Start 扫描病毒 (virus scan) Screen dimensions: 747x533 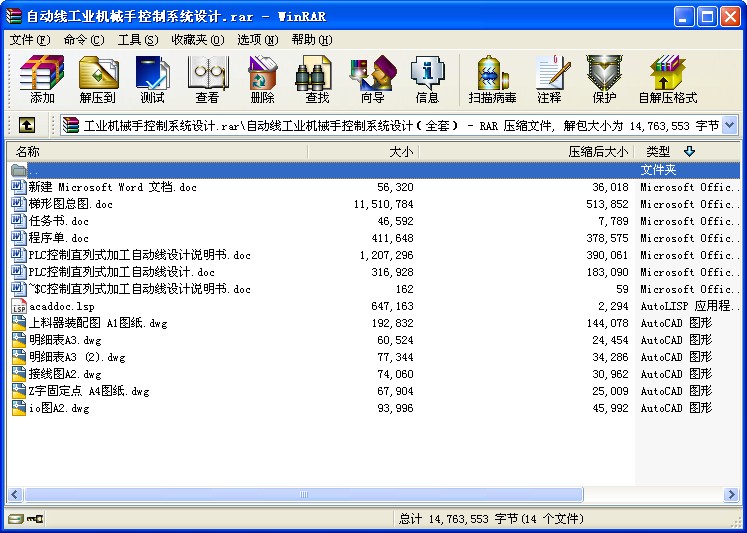tap(492, 79)
